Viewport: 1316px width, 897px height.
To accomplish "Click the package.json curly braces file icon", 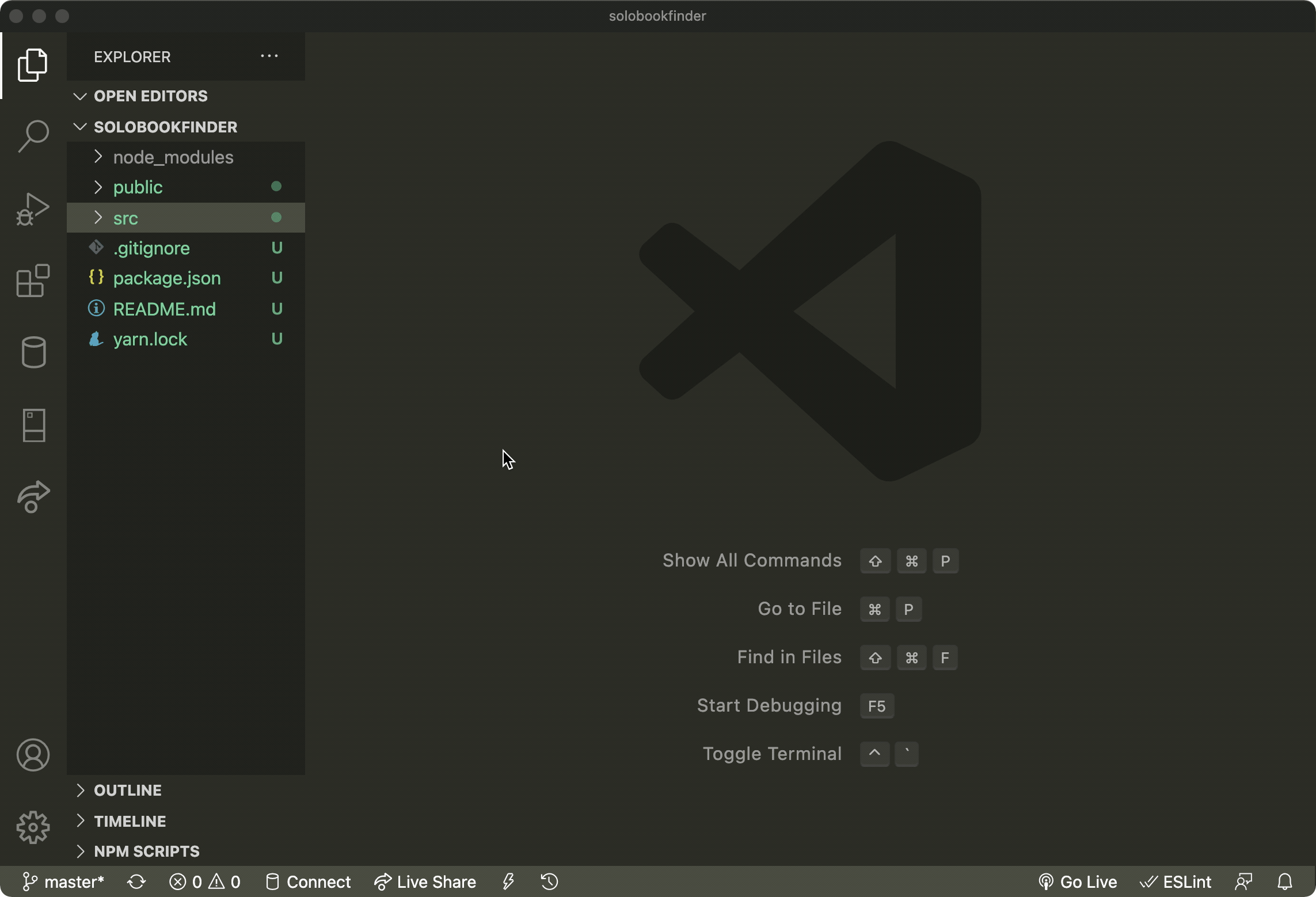I will [96, 278].
